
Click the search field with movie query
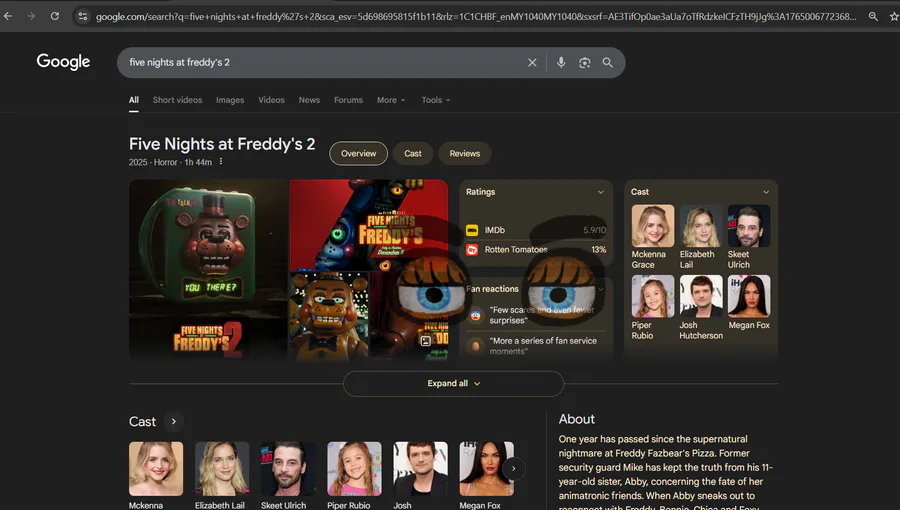pyautogui.click(x=324, y=63)
